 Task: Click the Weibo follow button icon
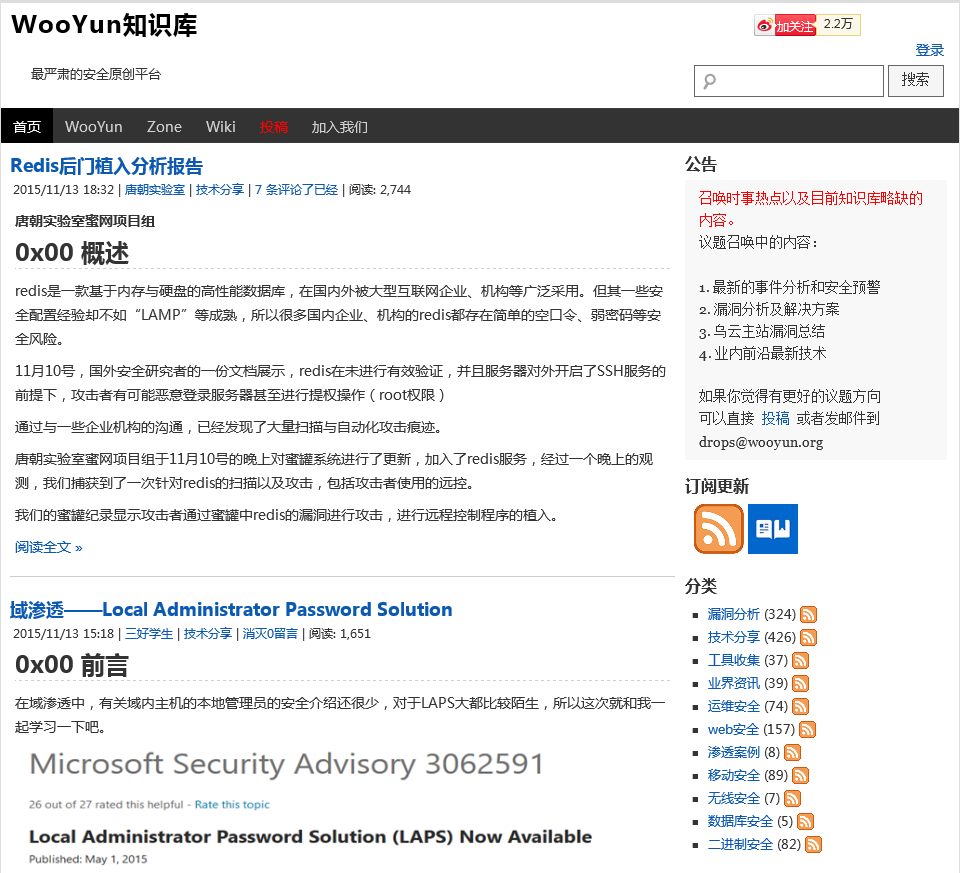point(786,26)
